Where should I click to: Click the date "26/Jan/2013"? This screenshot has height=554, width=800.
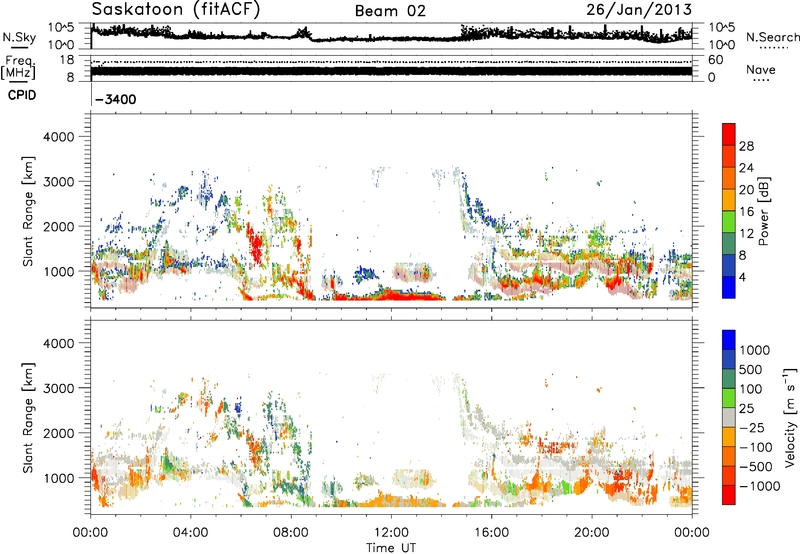pos(639,10)
